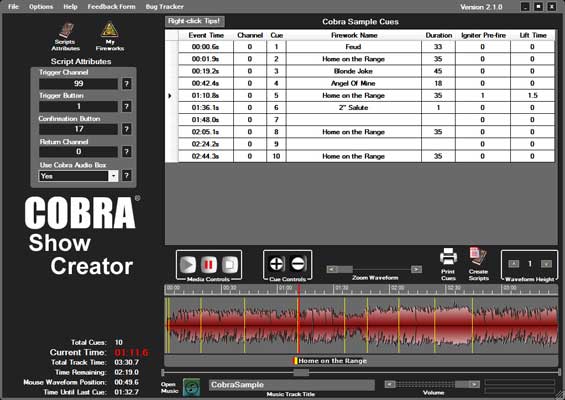Click the Channel column header
This screenshot has width=565, height=400.
tap(250, 35)
